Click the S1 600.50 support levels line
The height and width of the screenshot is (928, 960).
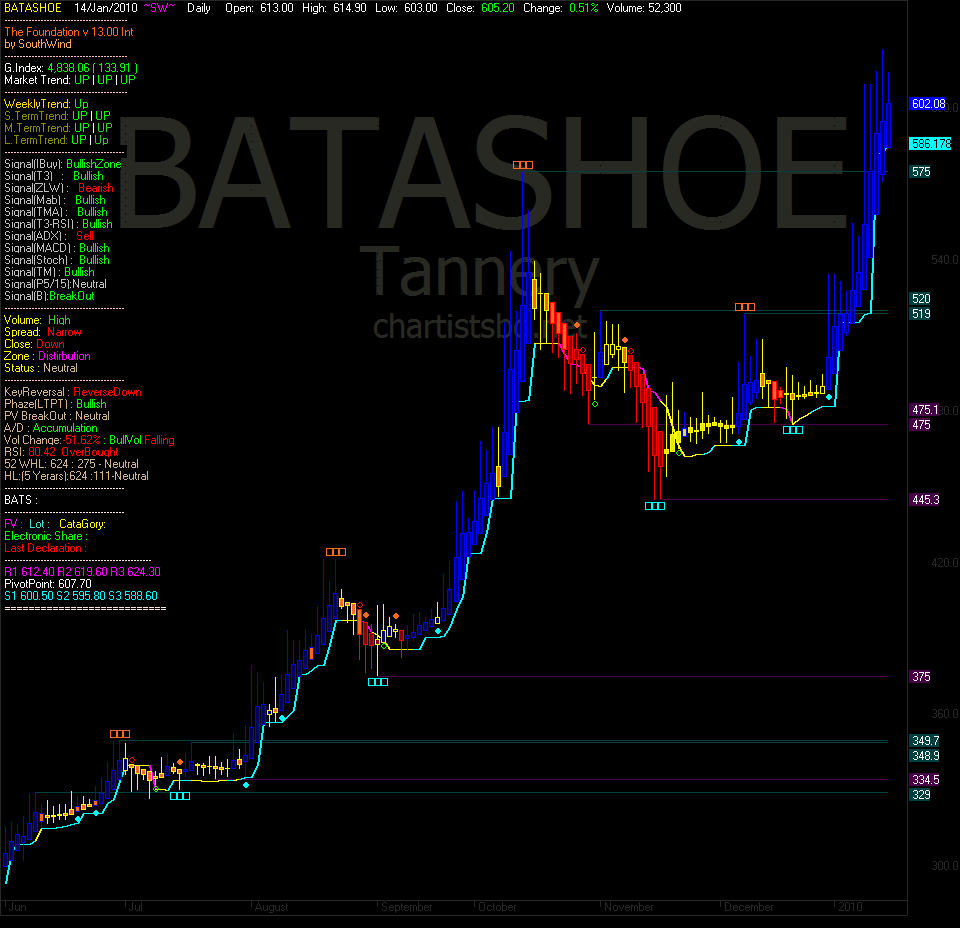coord(81,596)
